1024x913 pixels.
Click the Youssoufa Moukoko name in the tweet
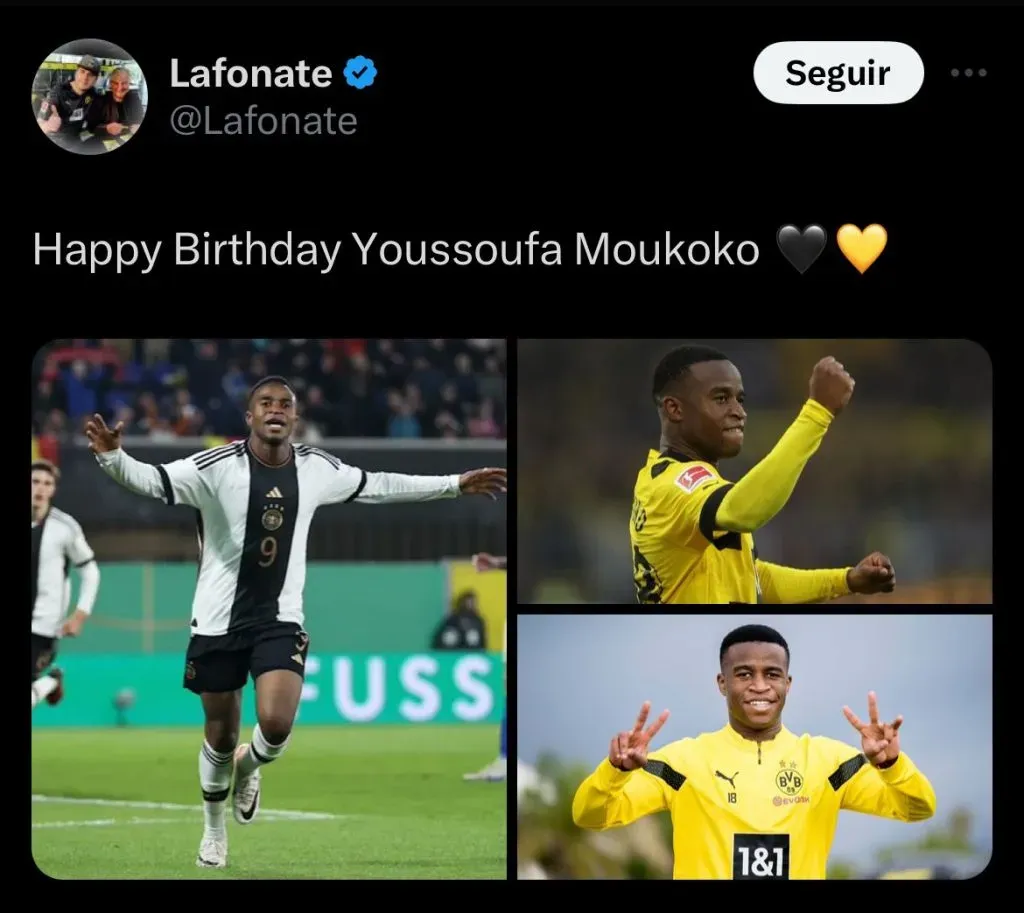[556, 250]
